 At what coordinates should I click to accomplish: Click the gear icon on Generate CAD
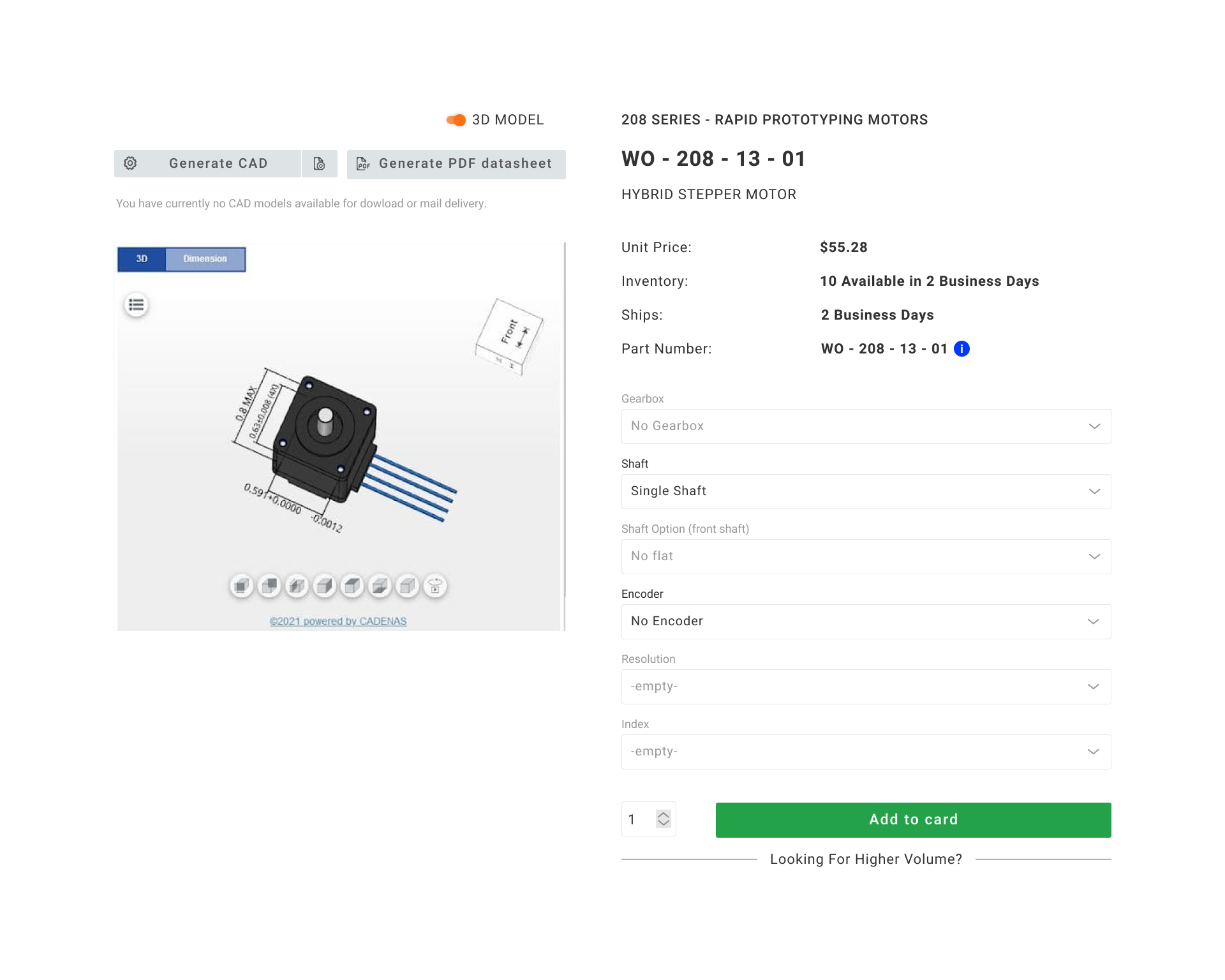[130, 163]
